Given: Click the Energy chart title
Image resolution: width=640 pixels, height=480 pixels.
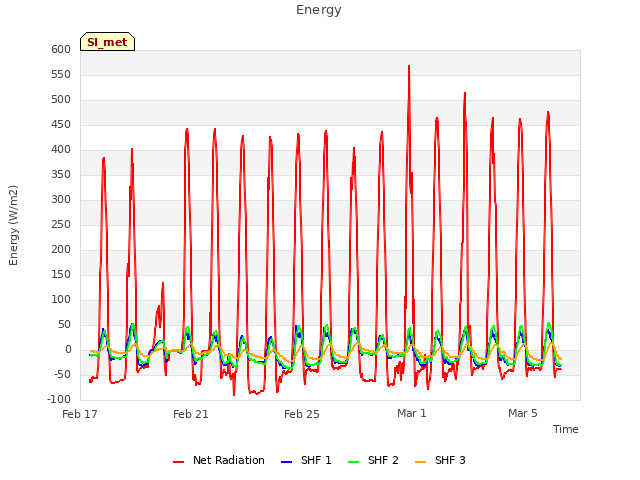Looking at the screenshot, I should [x=319, y=10].
